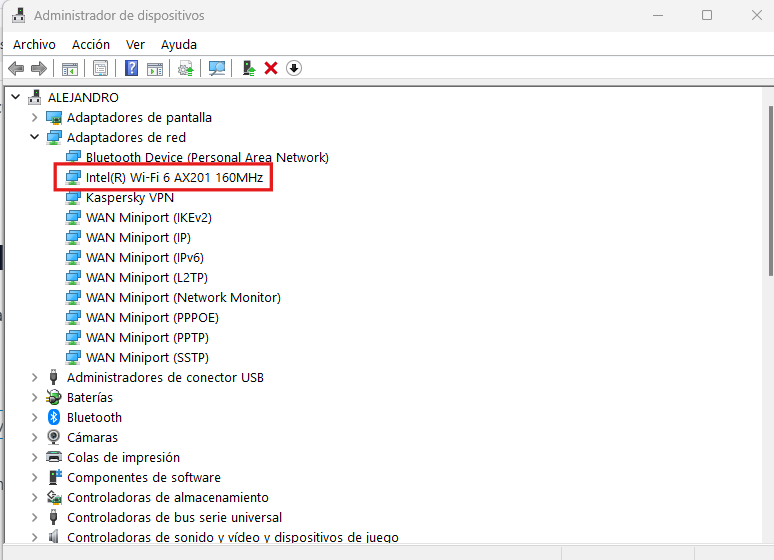Click the Controladoras de almacenamiento icon
Screen dimensions: 774x560
pos(54,497)
